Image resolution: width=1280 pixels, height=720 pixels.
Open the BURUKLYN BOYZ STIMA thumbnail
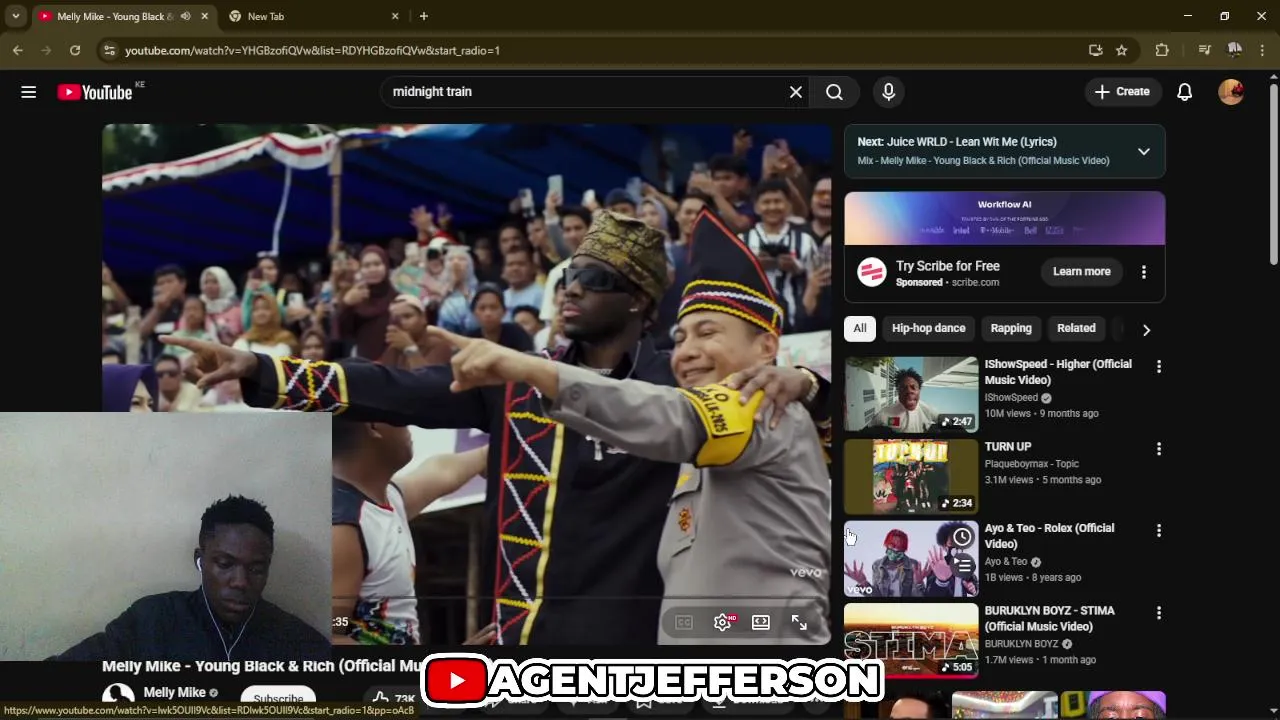[x=911, y=640]
